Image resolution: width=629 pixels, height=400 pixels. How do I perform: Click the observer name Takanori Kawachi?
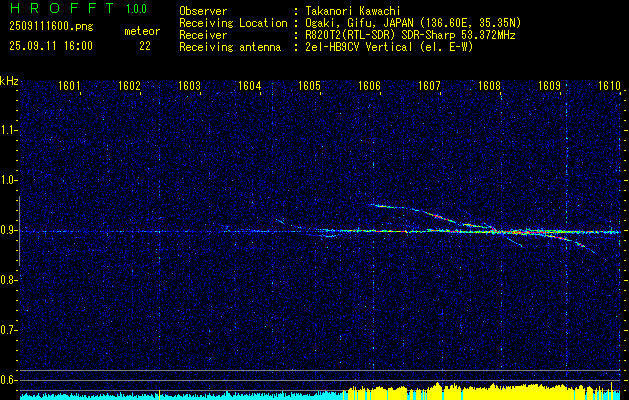coord(353,11)
